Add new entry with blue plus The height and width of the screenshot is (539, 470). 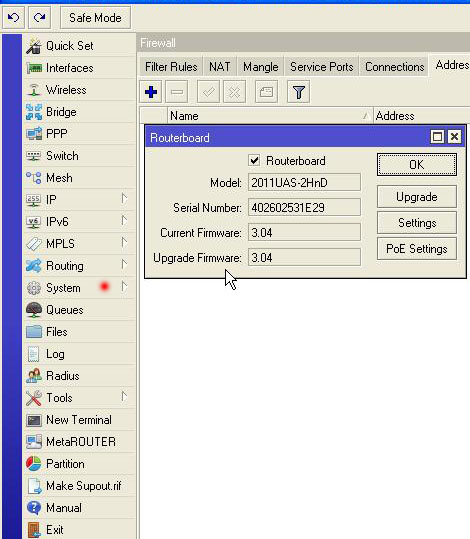(151, 92)
